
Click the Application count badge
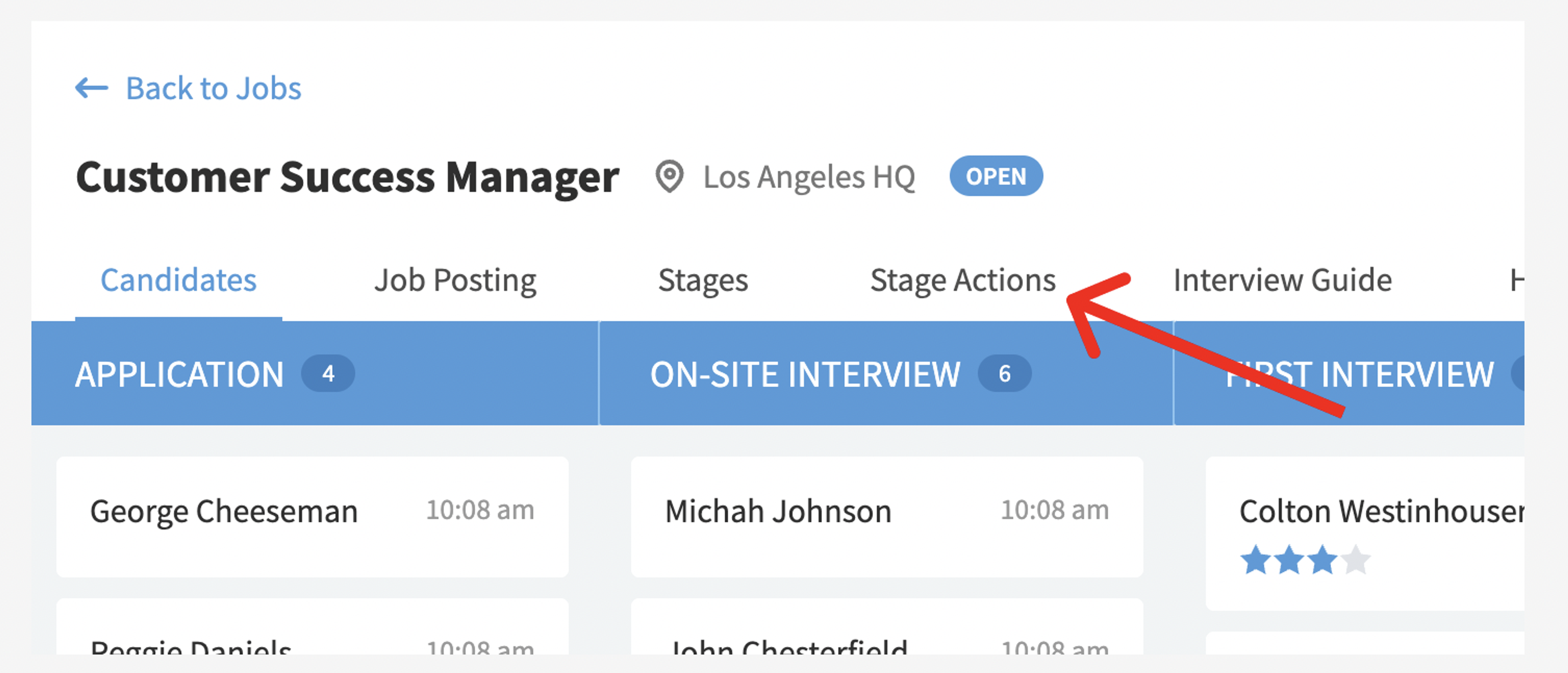(328, 373)
